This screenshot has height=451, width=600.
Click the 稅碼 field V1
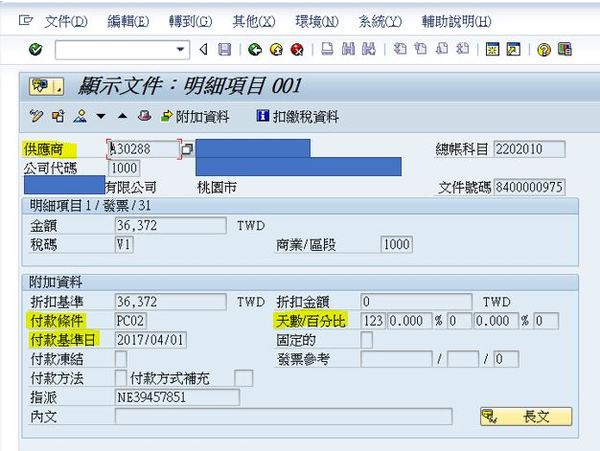[x=124, y=244]
